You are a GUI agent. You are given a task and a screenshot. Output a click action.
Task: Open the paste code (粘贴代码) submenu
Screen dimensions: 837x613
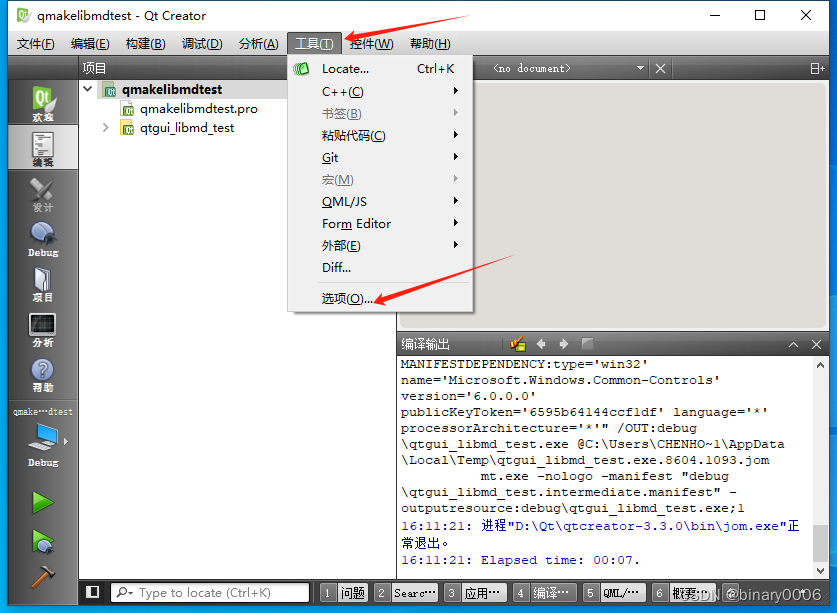(380, 135)
